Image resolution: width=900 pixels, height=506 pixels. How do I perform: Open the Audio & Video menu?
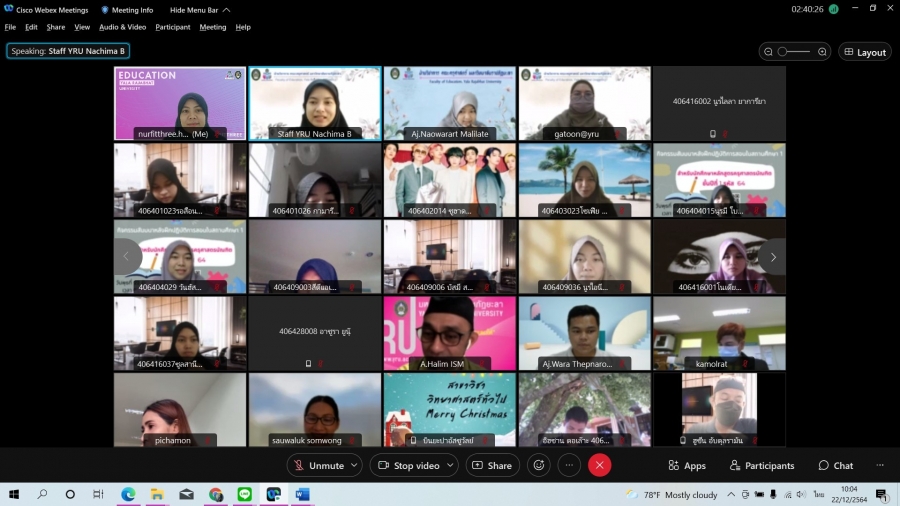coord(122,27)
